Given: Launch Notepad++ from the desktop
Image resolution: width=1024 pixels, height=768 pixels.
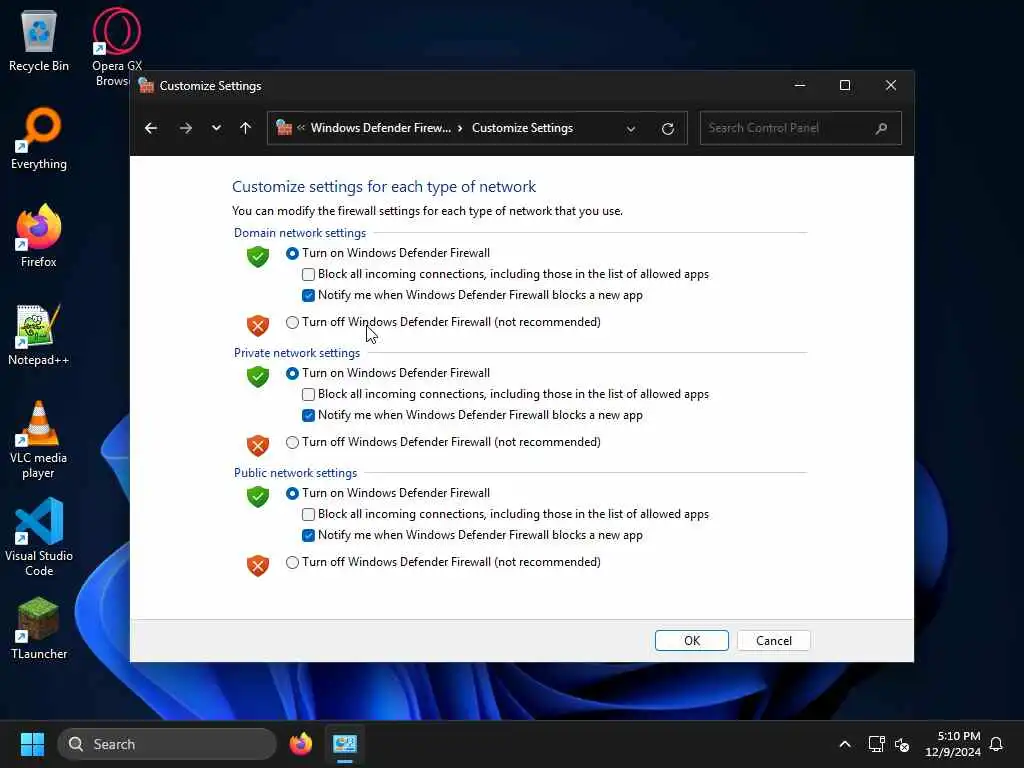Looking at the screenshot, I should [x=39, y=334].
